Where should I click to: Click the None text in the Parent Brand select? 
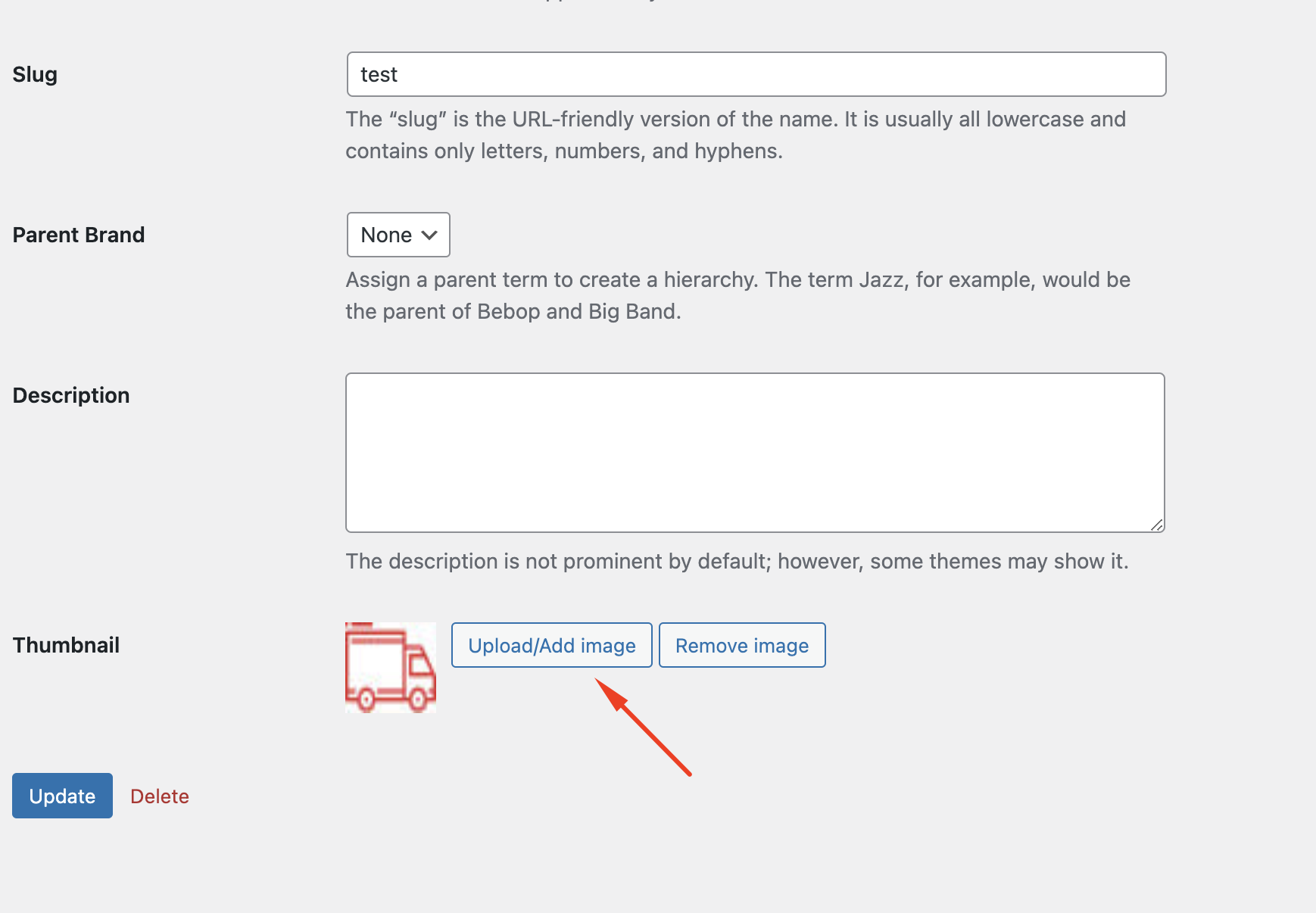(x=386, y=235)
